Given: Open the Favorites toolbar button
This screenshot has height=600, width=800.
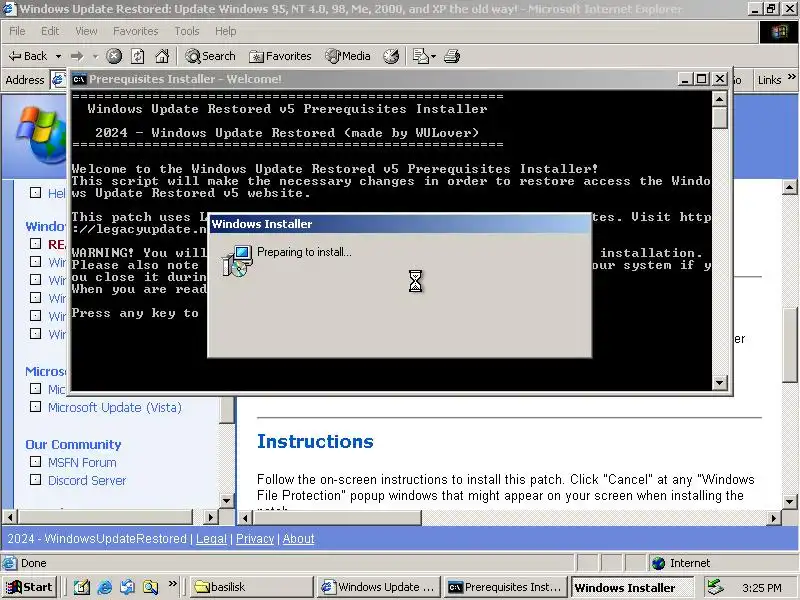Looking at the screenshot, I should (x=280, y=56).
